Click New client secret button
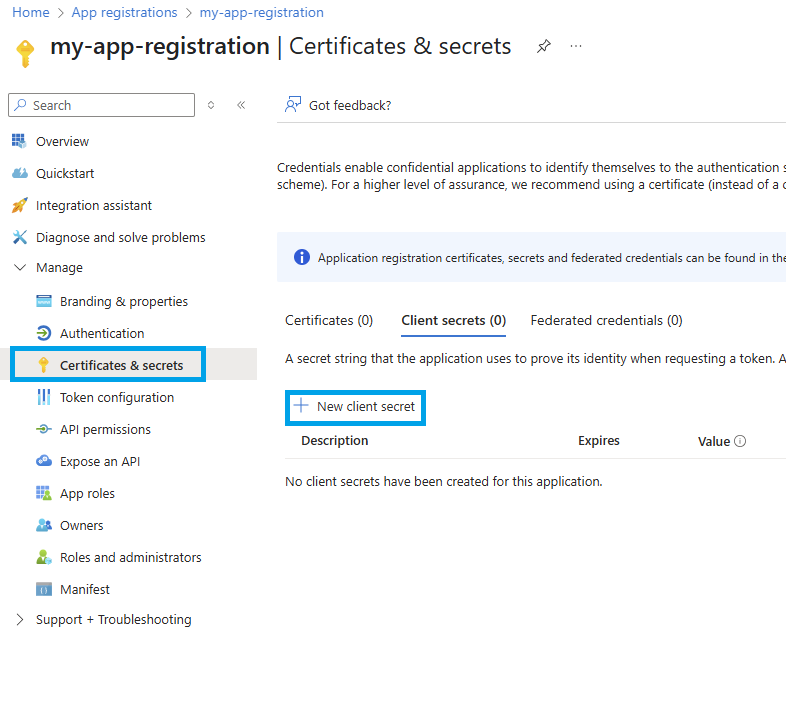 pos(355,407)
